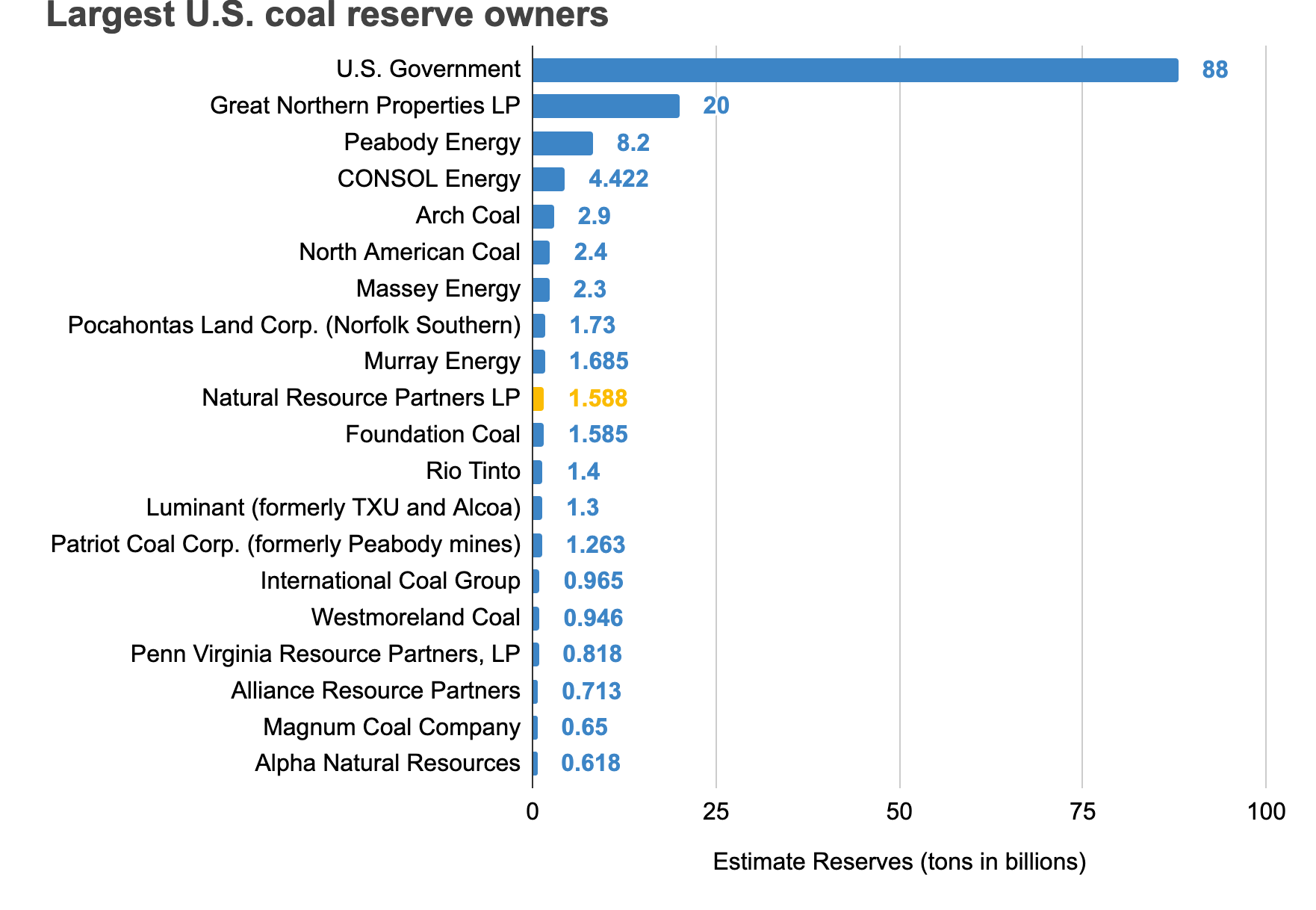Click 'Estimate Reserves (tons in billions)' axis title
Image resolution: width=1316 pixels, height=910 pixels.
coord(899,862)
